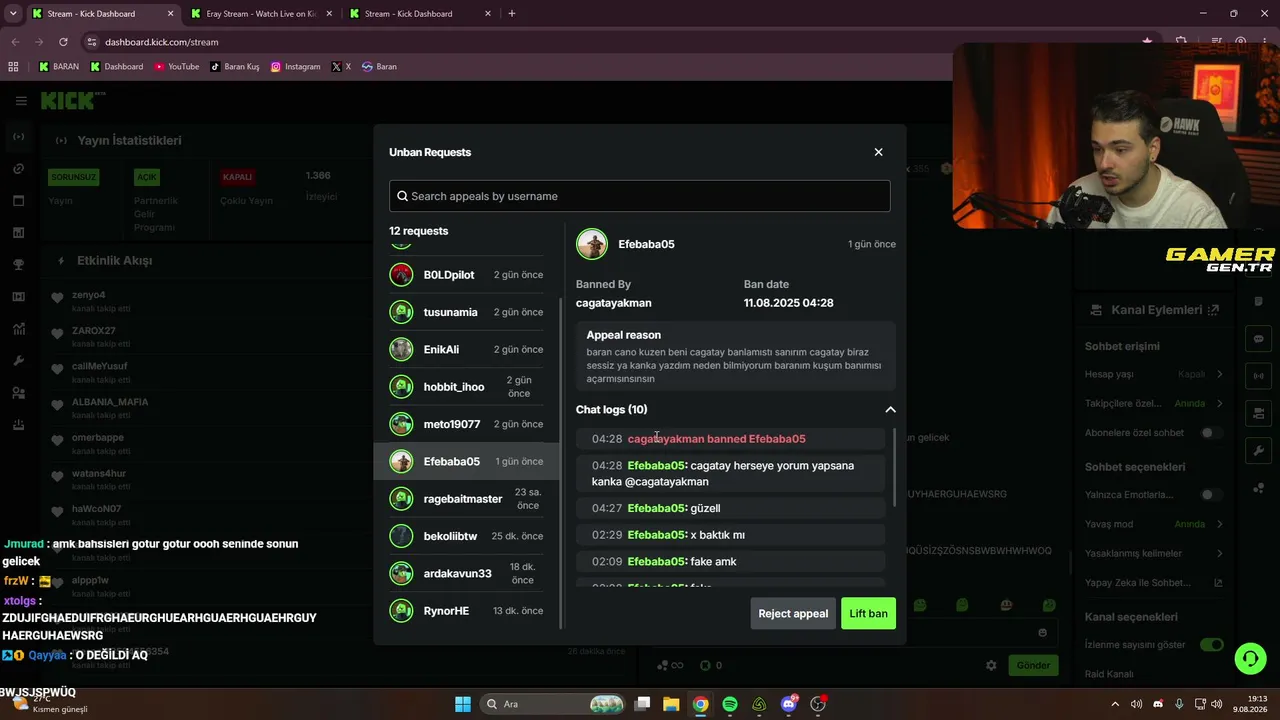View site information icon in address bar

[92, 42]
